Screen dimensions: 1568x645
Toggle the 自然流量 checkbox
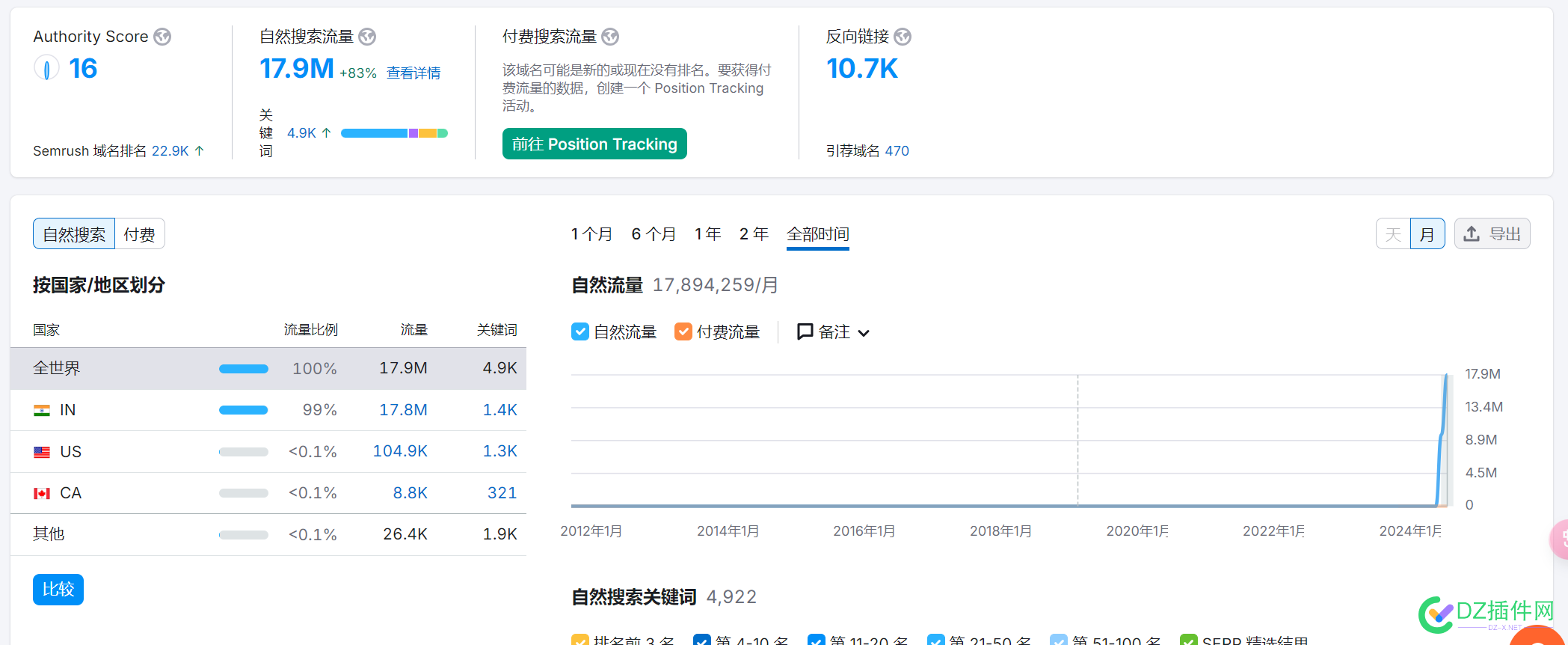(x=579, y=331)
